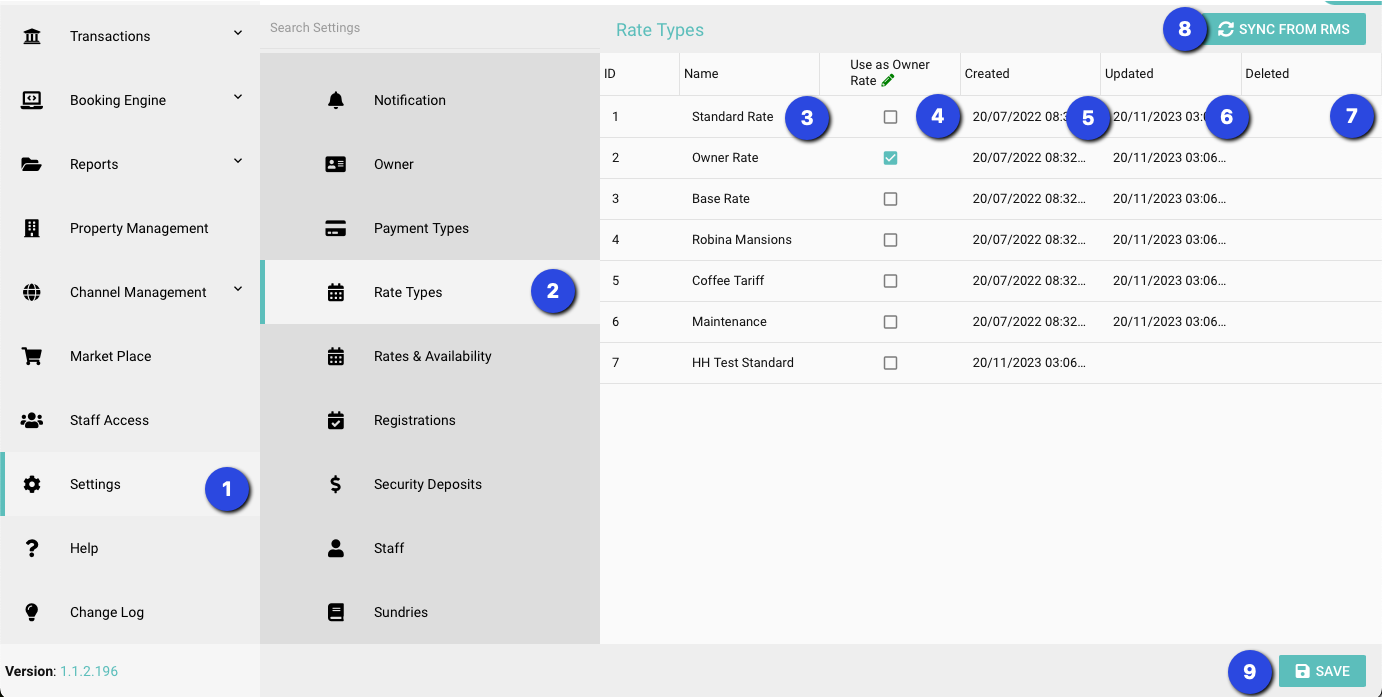Click the Staff Access people icon

(x=32, y=420)
